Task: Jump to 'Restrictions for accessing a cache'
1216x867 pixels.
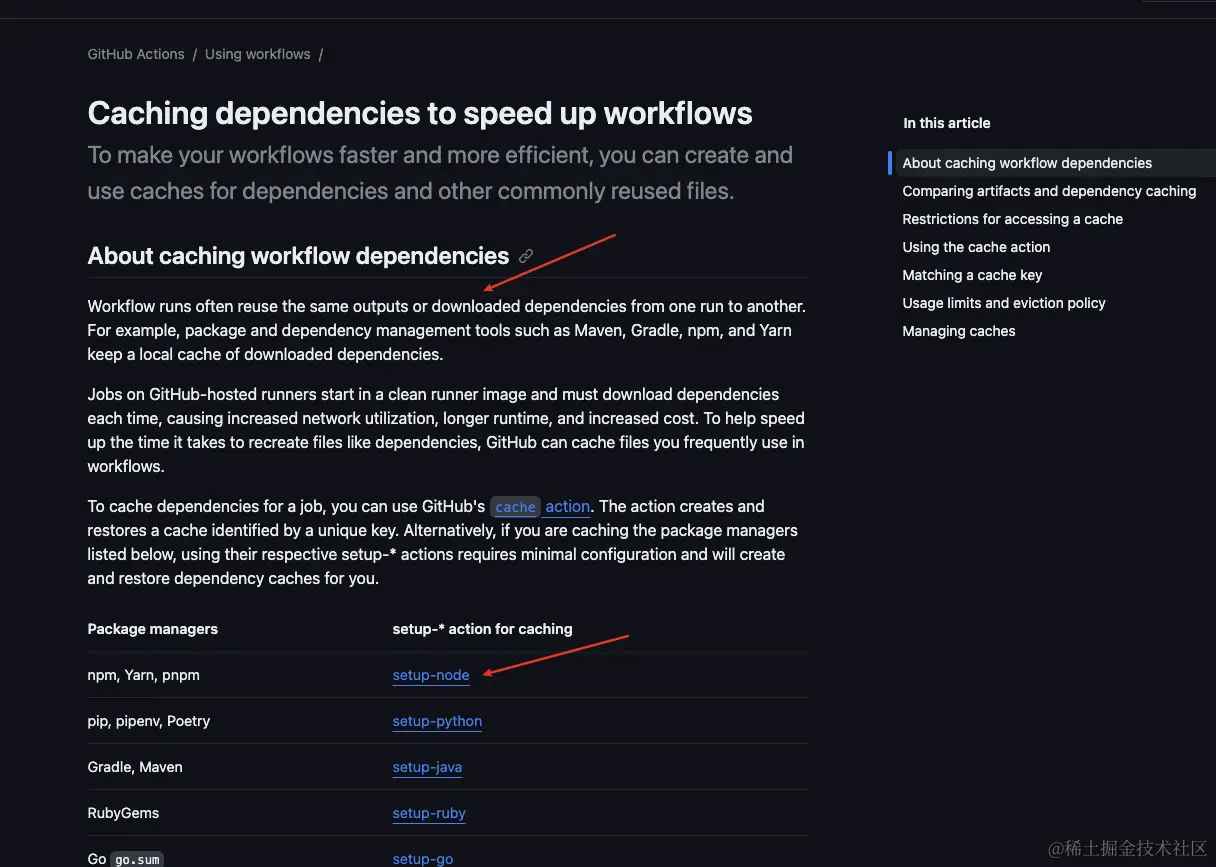Action: [x=1012, y=219]
